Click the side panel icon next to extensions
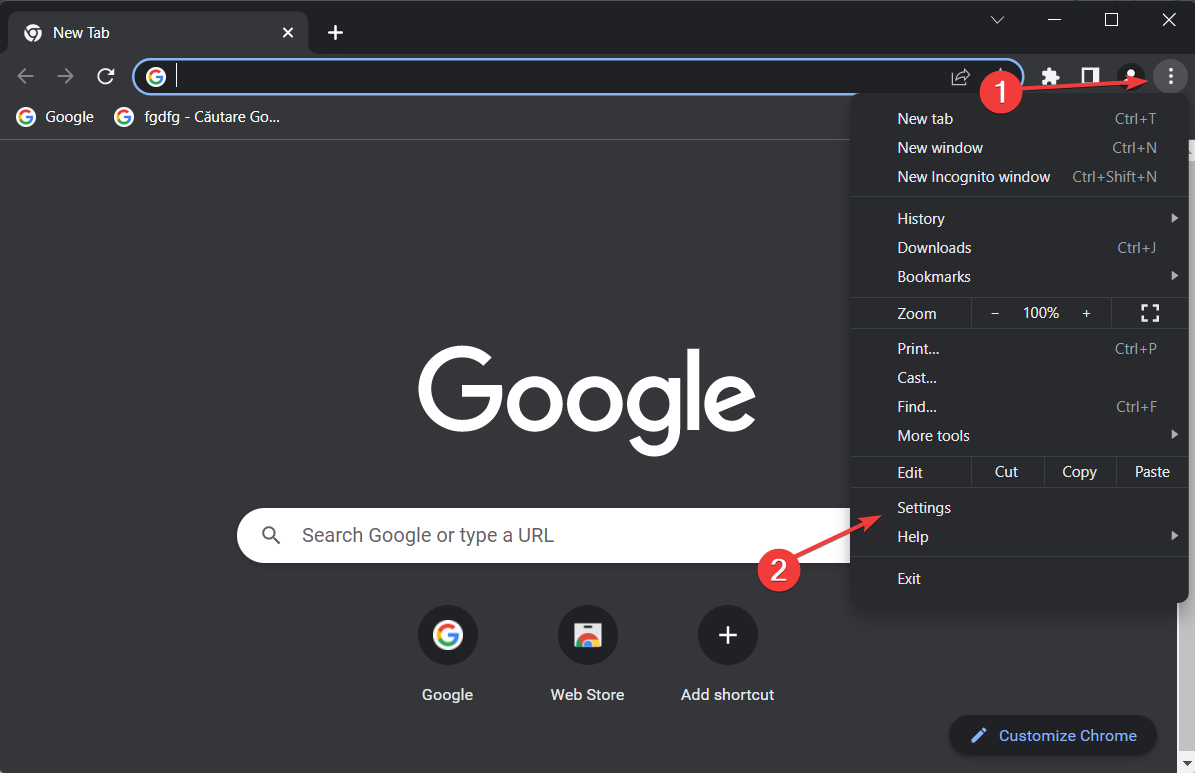 [1090, 76]
